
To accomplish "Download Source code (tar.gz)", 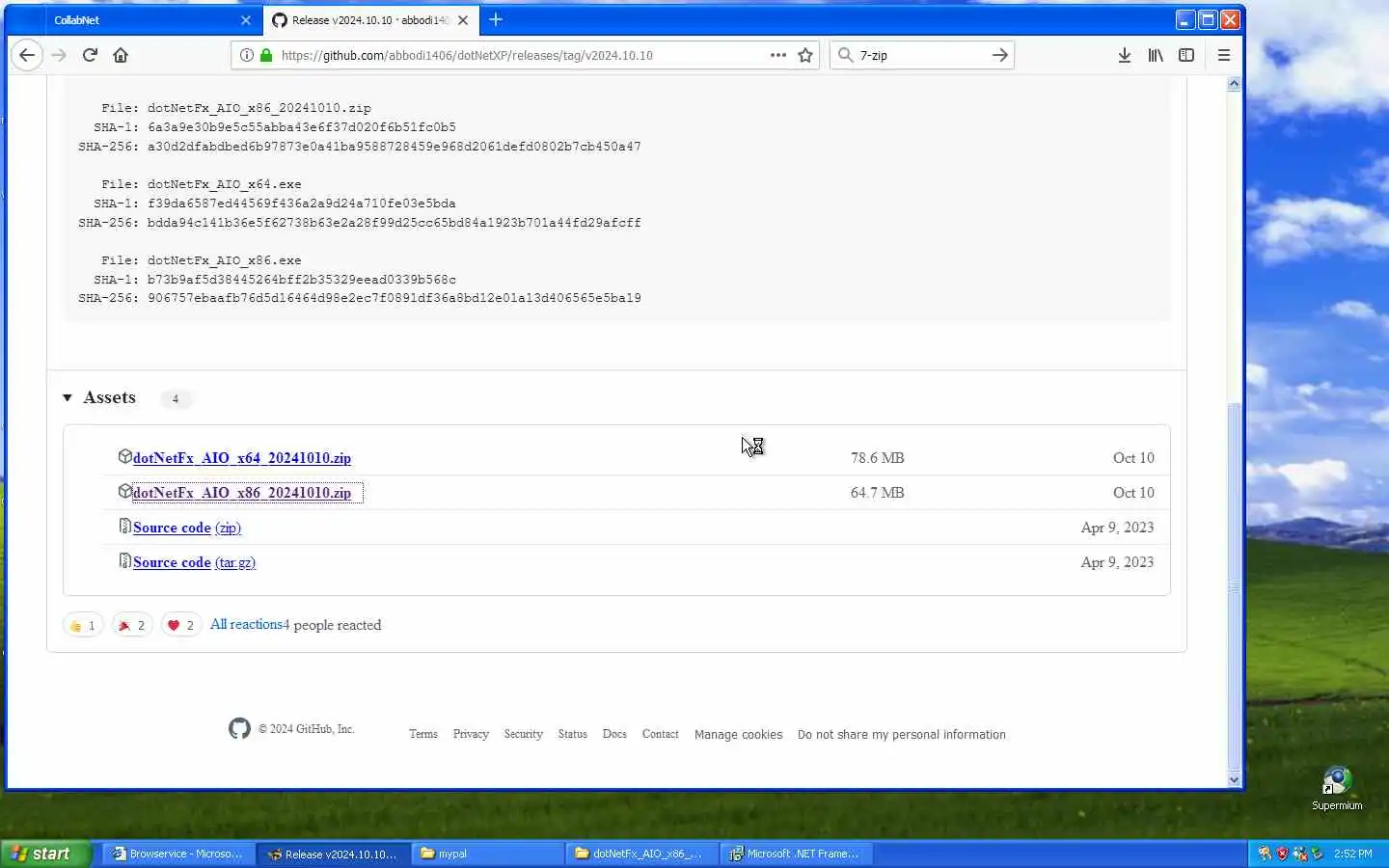I will point(194,562).
